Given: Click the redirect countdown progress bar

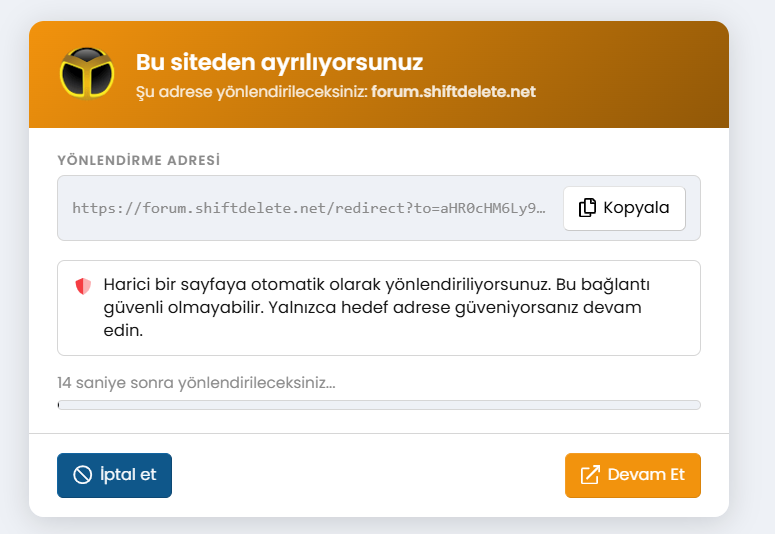Looking at the screenshot, I should tap(379, 405).
